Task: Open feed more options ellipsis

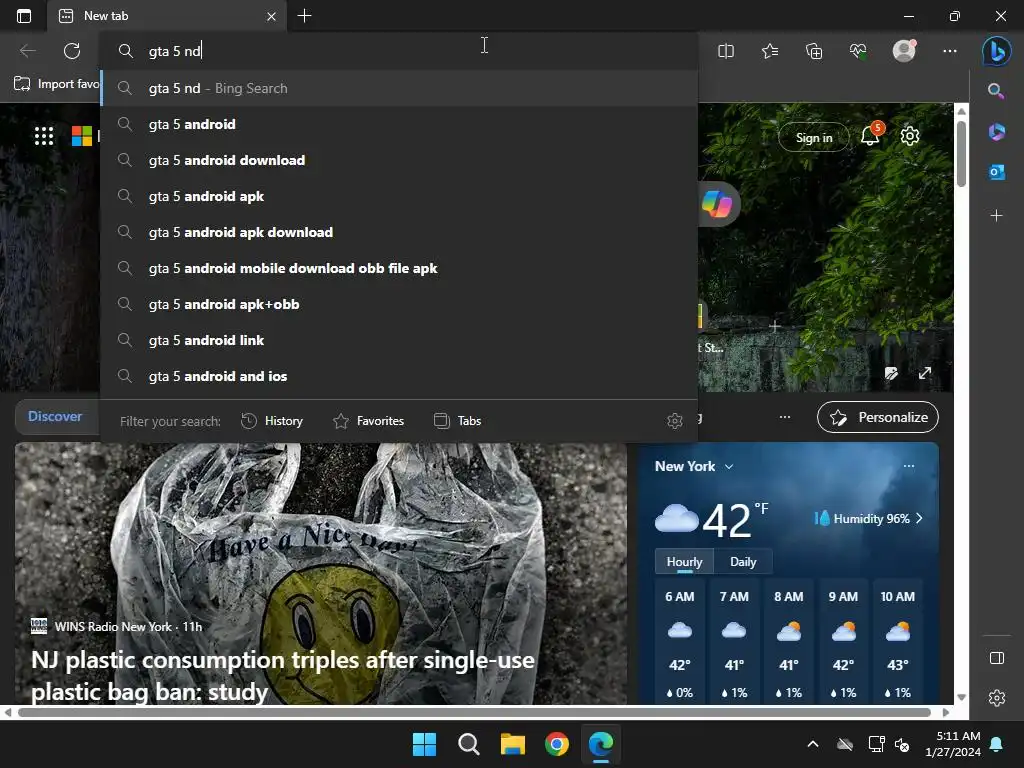Action: (x=785, y=417)
